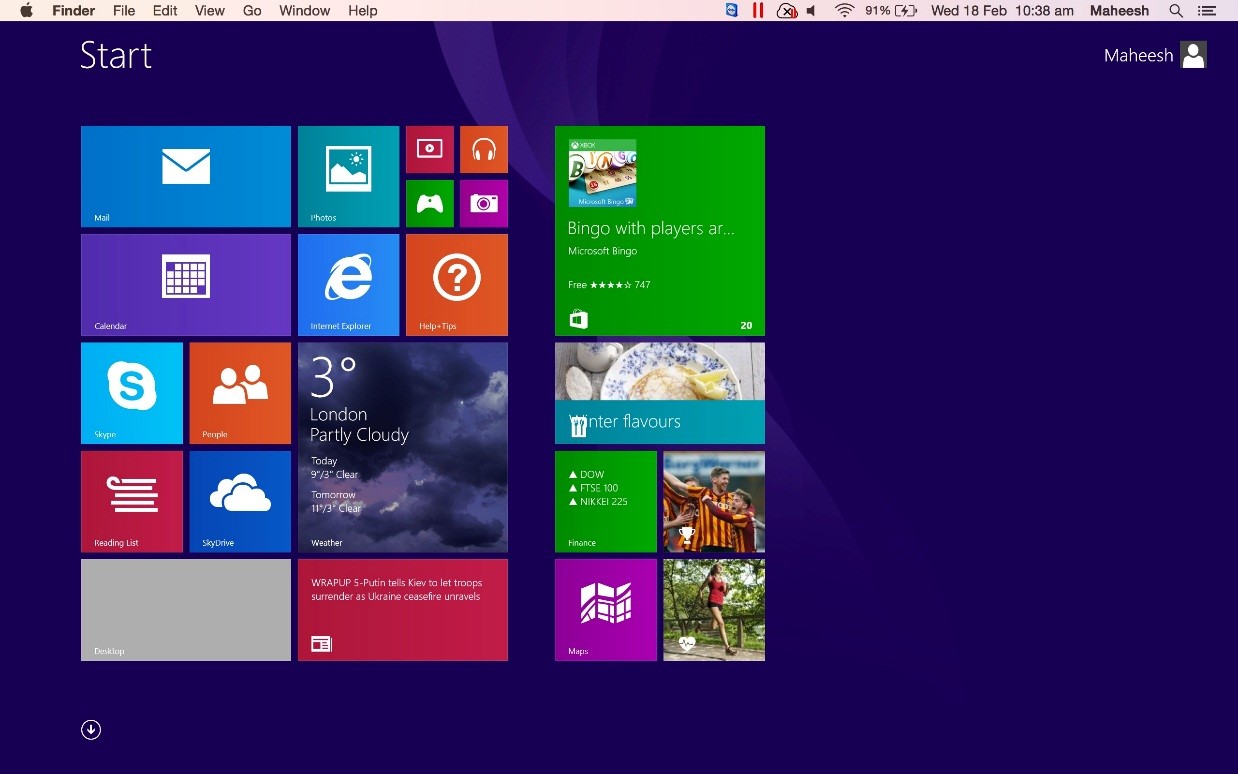Open the SkyDrive tile
The width and height of the screenshot is (1238, 774).
[x=240, y=501]
